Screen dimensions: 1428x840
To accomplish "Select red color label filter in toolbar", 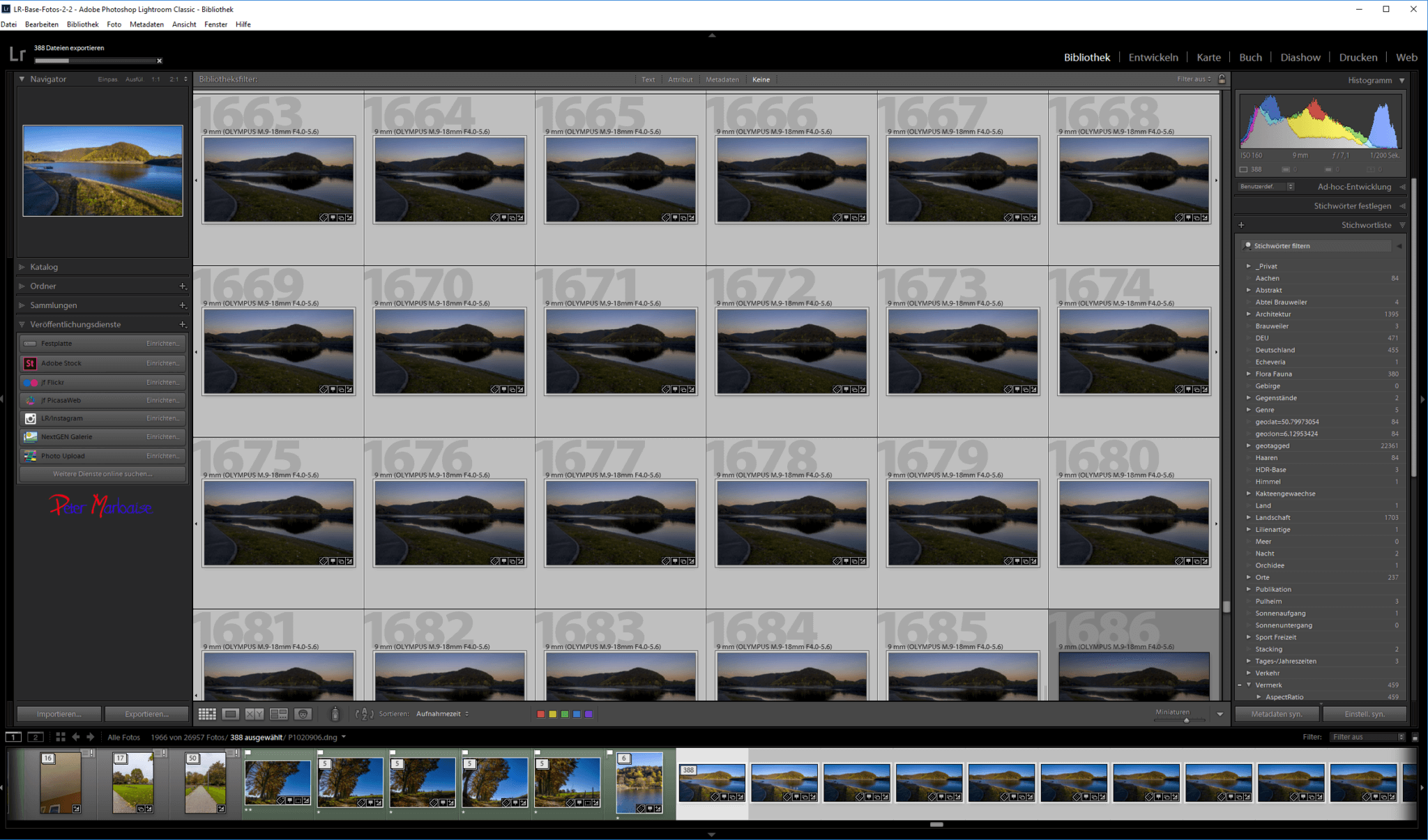I will tap(540, 714).
